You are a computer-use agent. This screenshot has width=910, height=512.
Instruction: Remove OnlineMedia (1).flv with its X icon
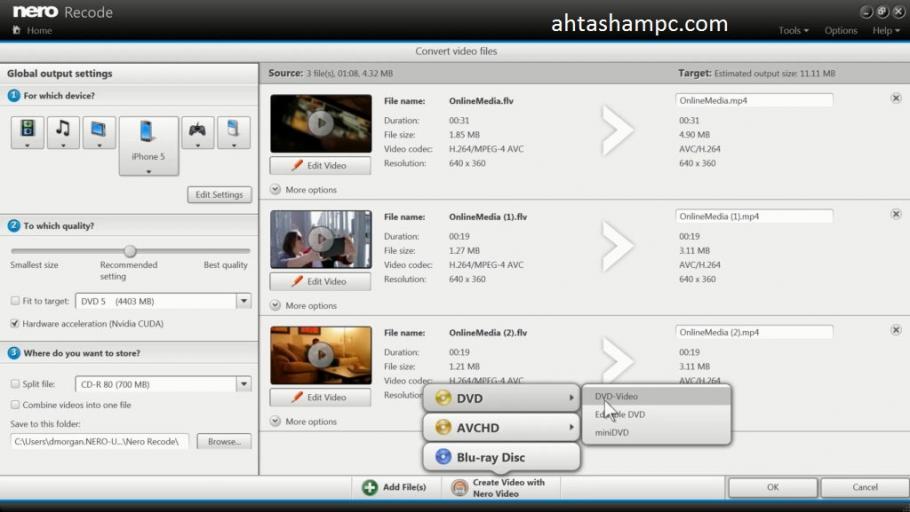896,214
